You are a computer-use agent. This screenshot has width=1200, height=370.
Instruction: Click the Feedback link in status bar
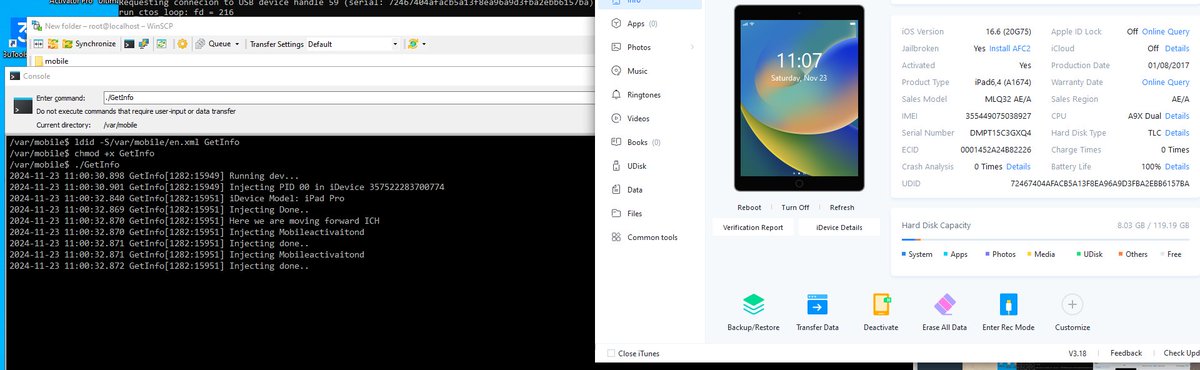[x=1125, y=353]
